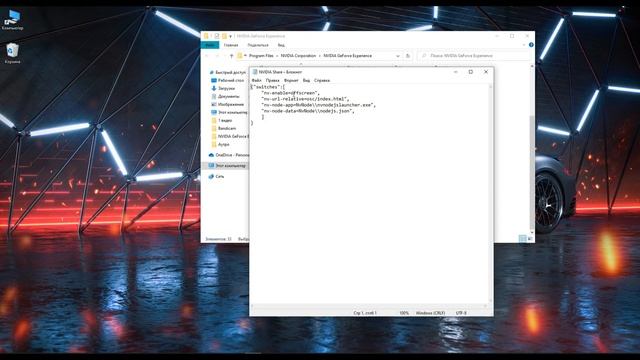Select the Bandicam folder in the navigation pane

tap(224, 128)
